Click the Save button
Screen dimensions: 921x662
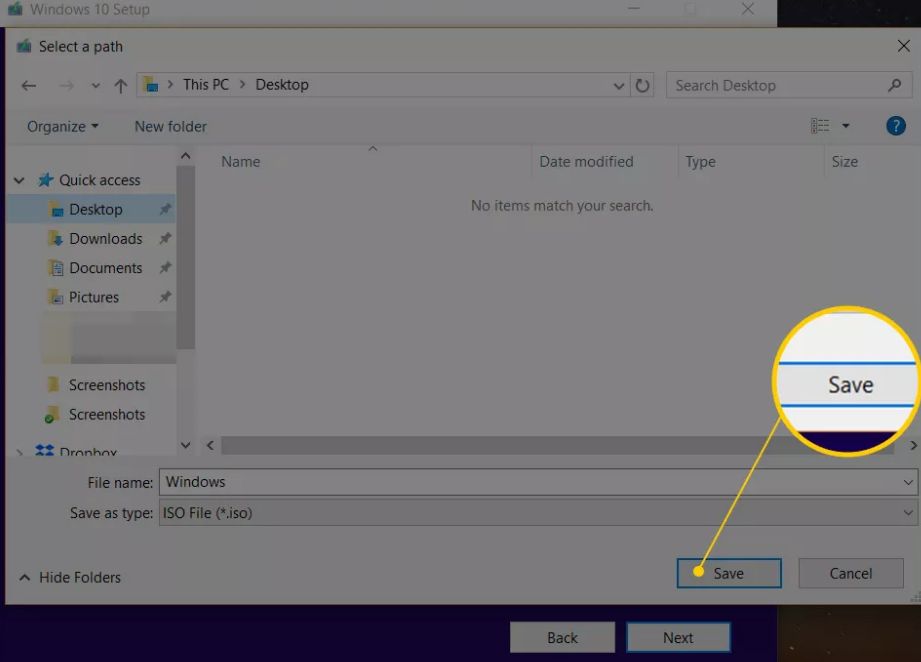728,573
